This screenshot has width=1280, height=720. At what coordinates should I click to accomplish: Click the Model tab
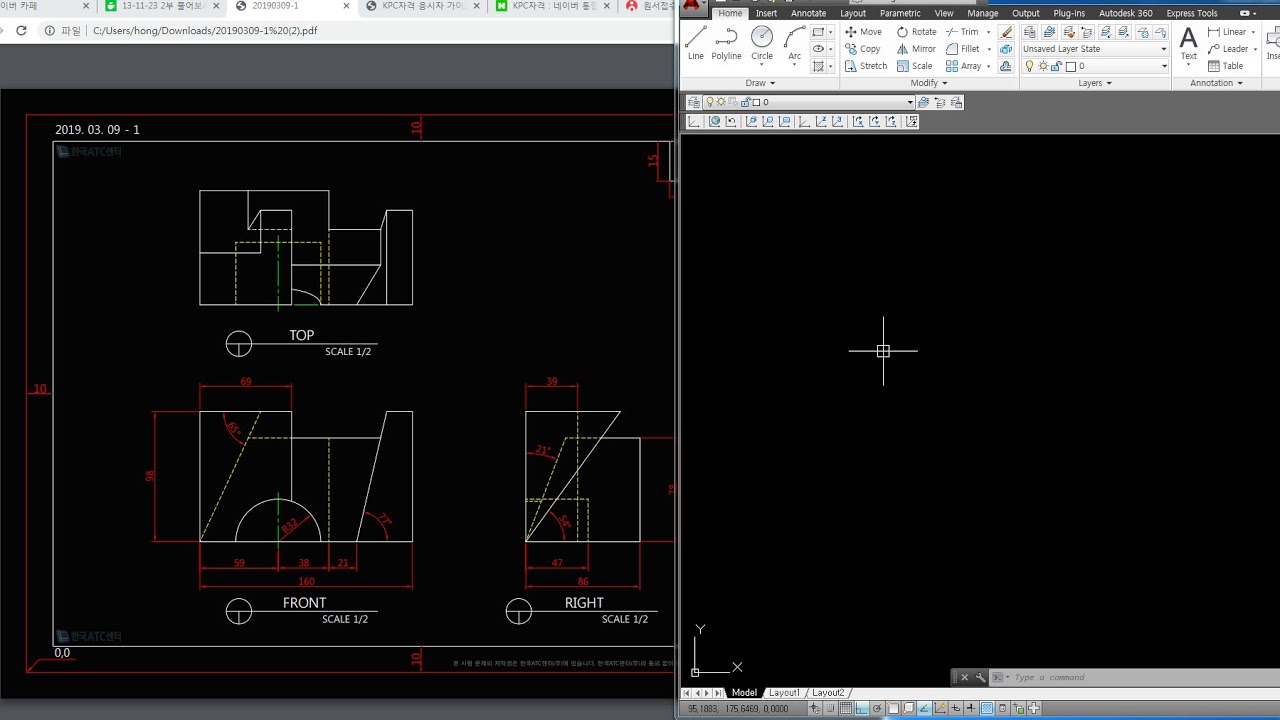coord(744,693)
